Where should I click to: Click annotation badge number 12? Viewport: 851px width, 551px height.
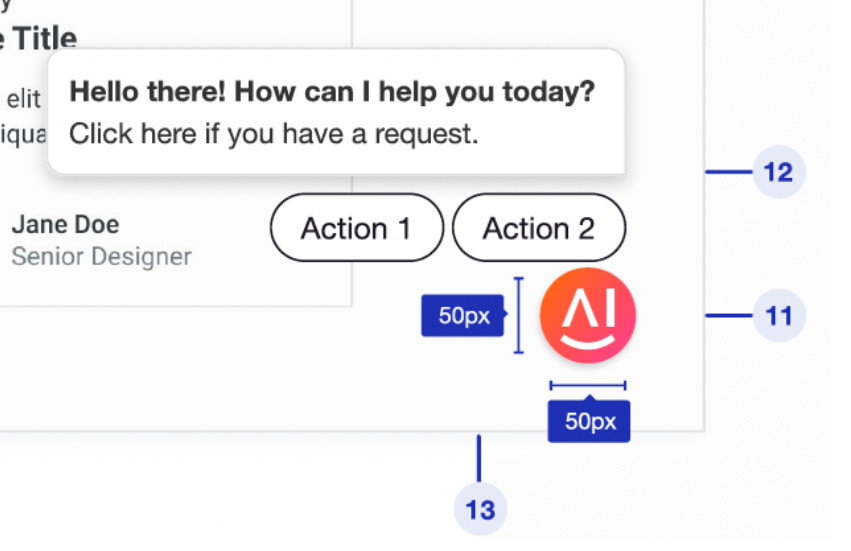point(778,173)
